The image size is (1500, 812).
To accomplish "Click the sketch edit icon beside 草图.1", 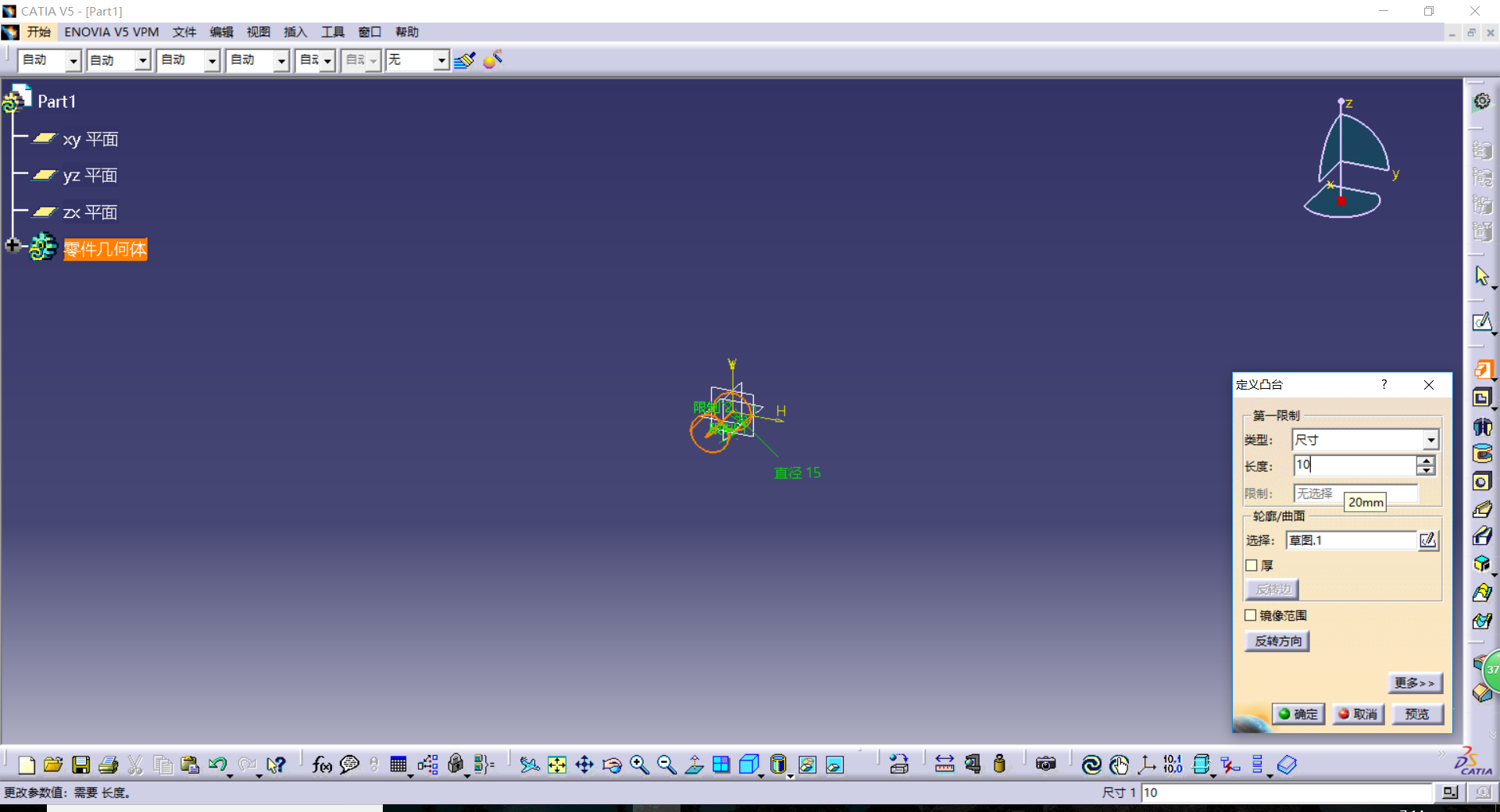I will tap(1427, 540).
